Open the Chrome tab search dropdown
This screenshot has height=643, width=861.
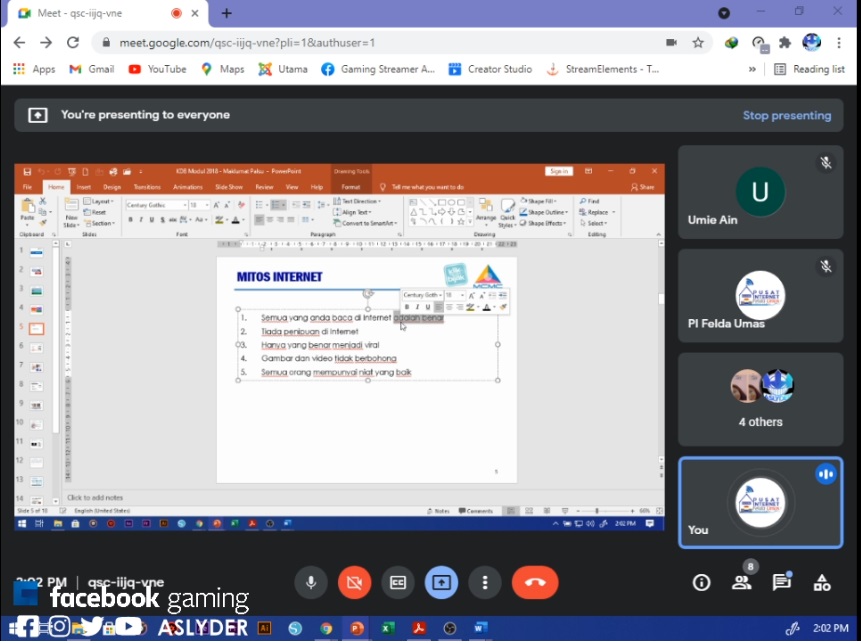724,13
